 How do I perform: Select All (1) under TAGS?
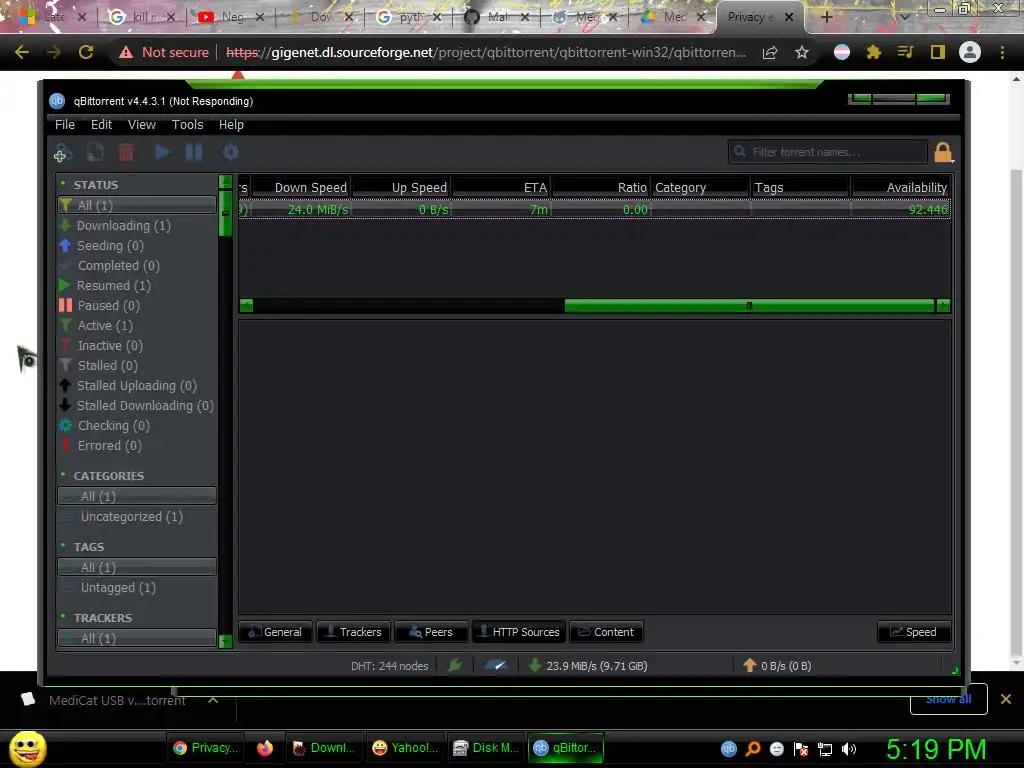coord(136,568)
